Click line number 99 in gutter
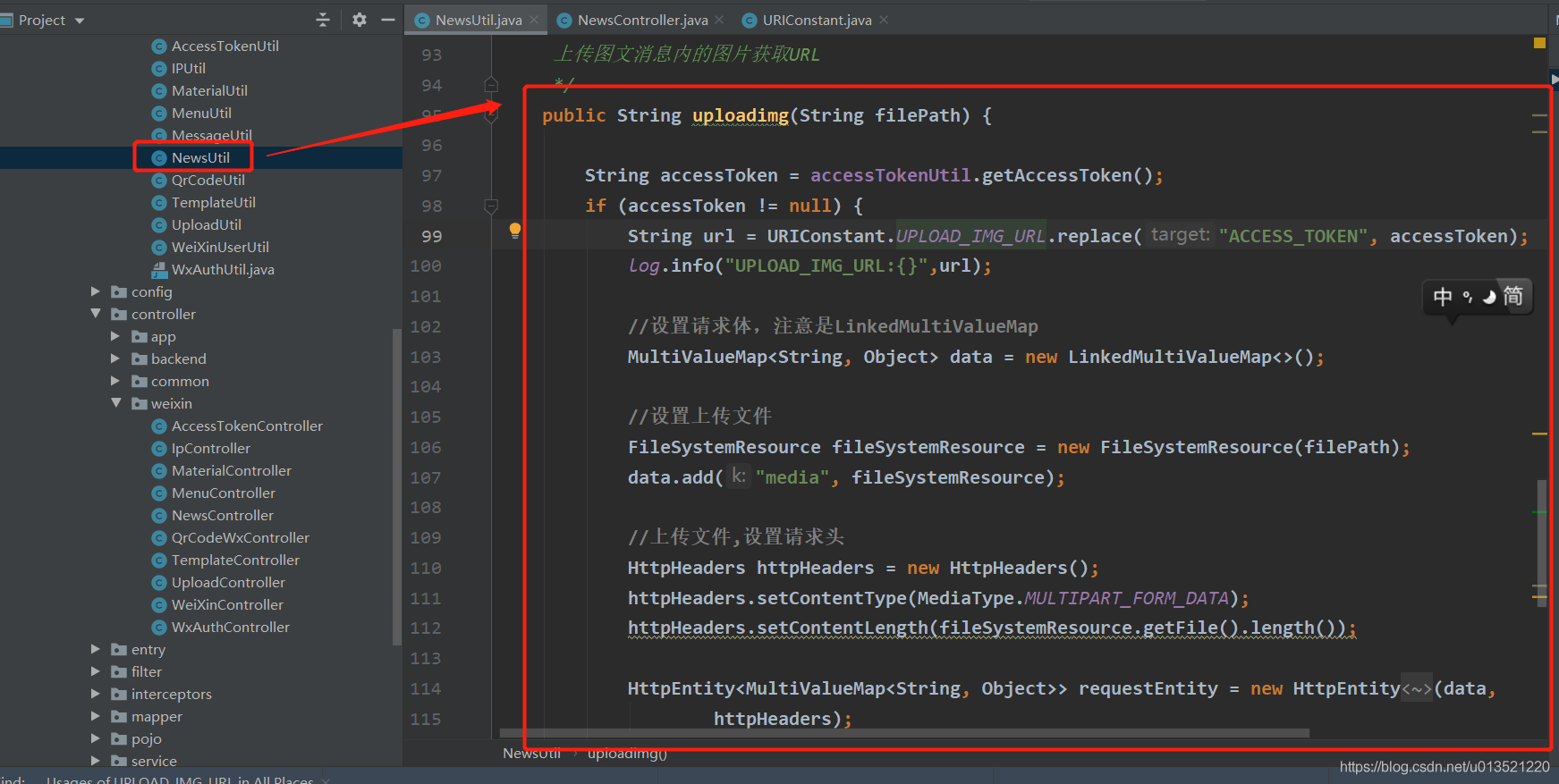The height and width of the screenshot is (784, 1559). point(431,236)
